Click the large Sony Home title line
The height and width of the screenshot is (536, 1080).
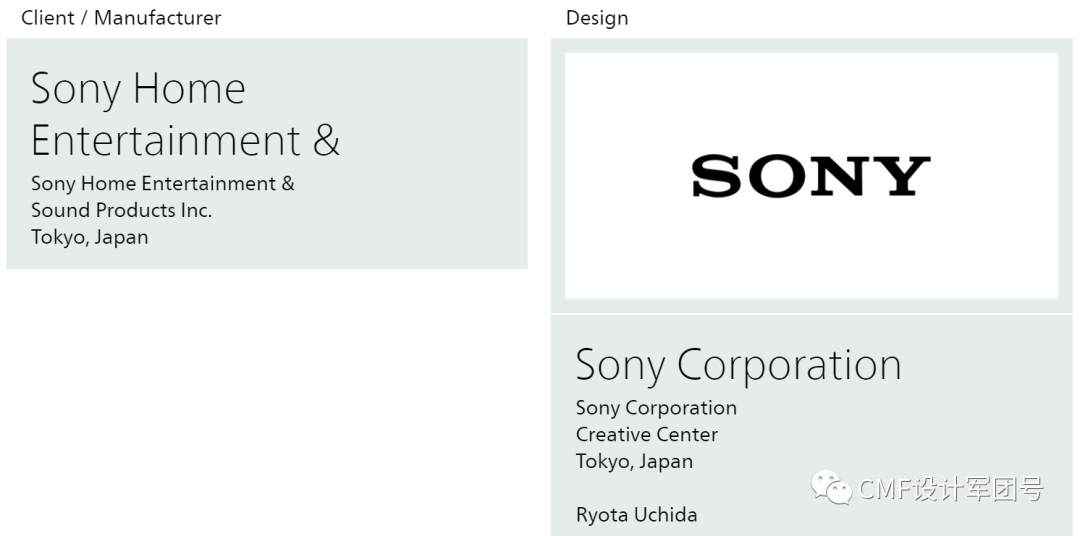click(138, 89)
